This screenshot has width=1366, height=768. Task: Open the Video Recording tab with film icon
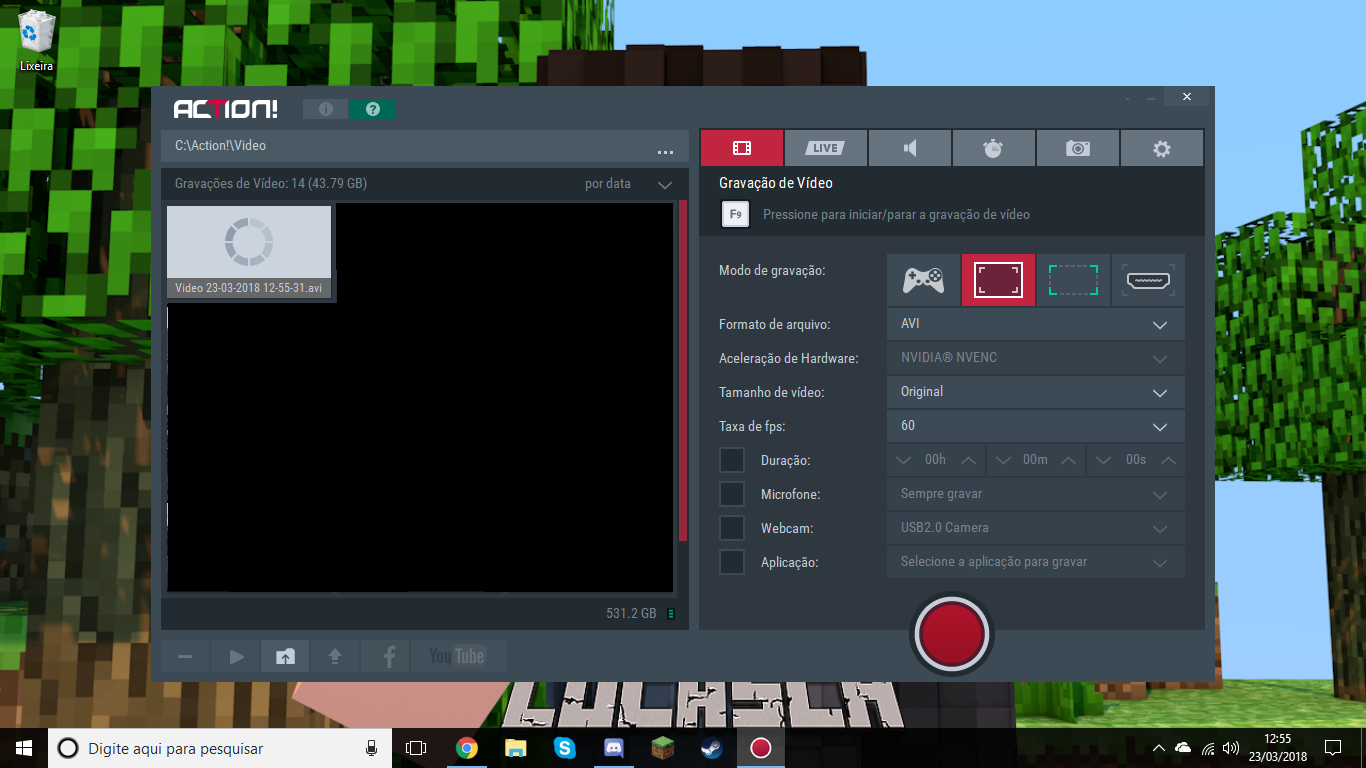(741, 148)
